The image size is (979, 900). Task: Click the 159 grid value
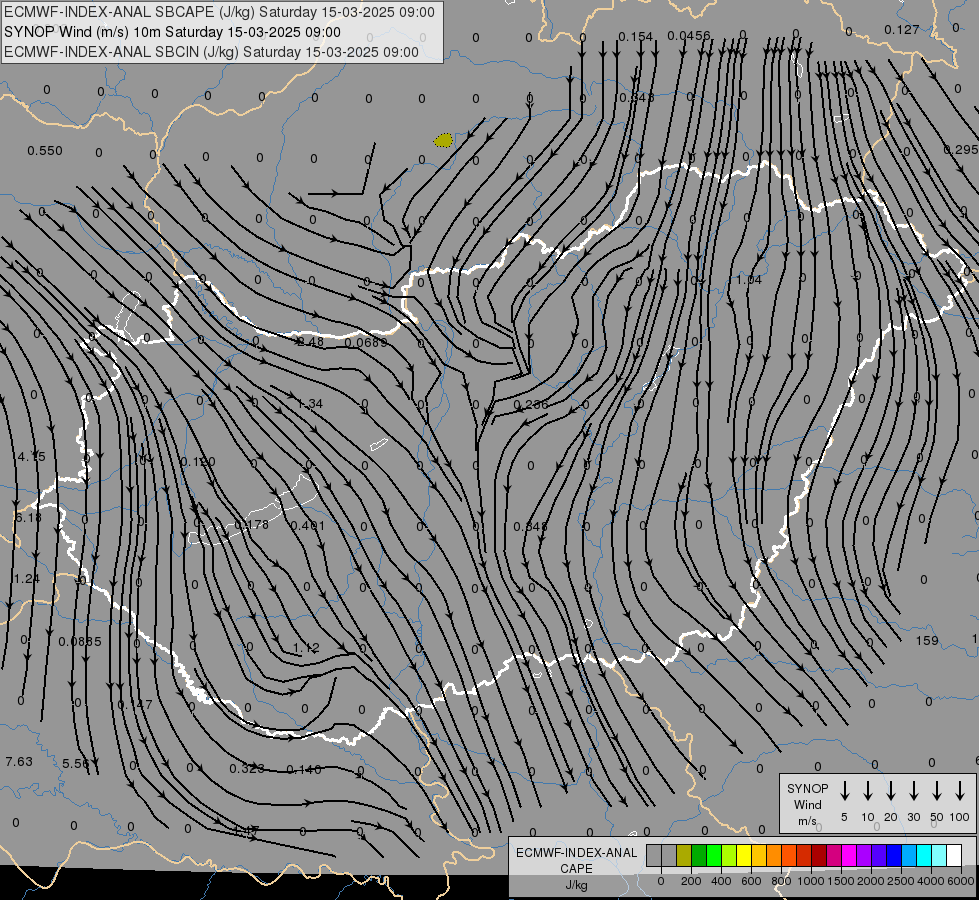[927, 640]
